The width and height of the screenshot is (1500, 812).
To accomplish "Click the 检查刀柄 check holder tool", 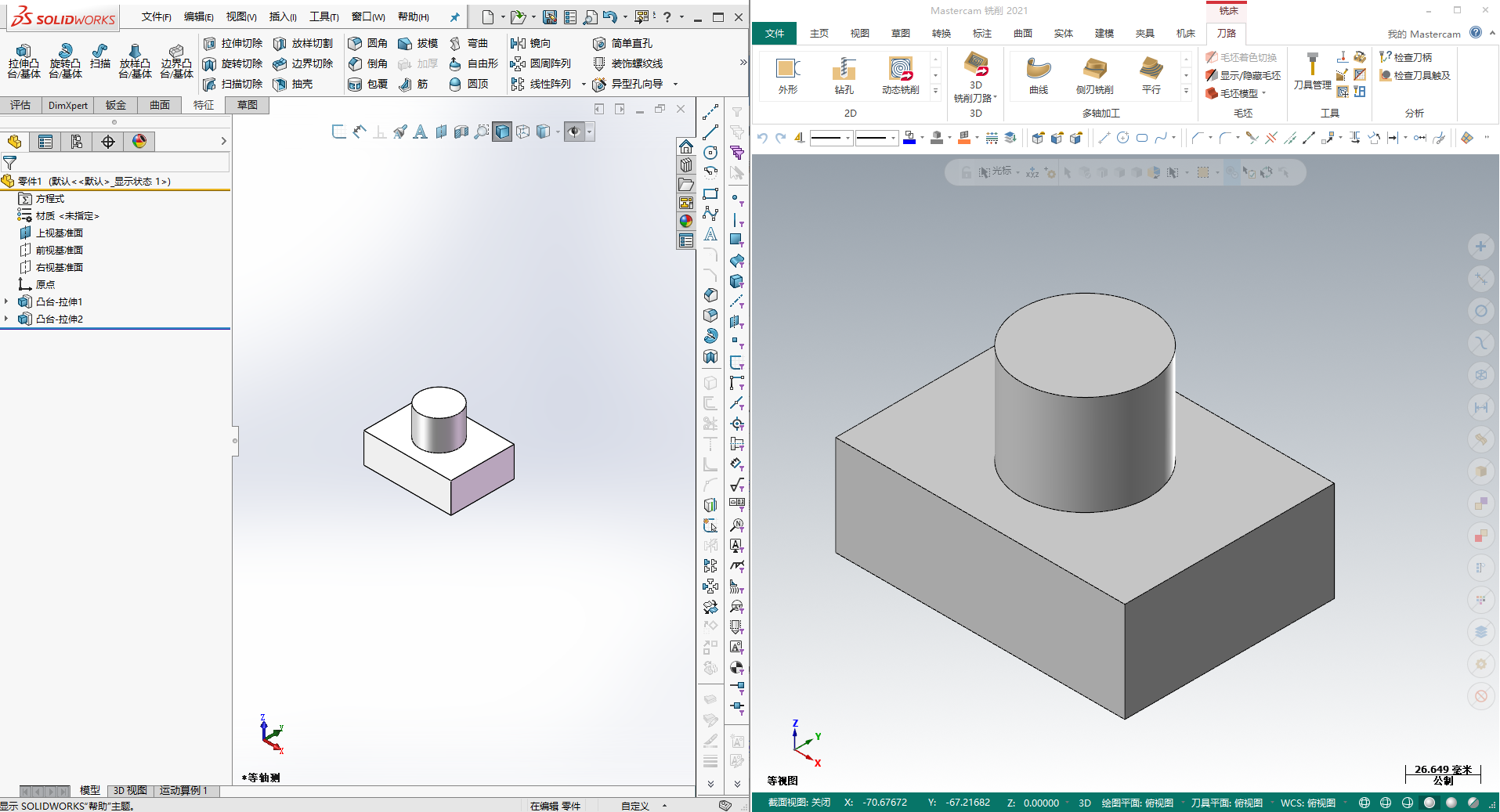I will (x=1406, y=57).
